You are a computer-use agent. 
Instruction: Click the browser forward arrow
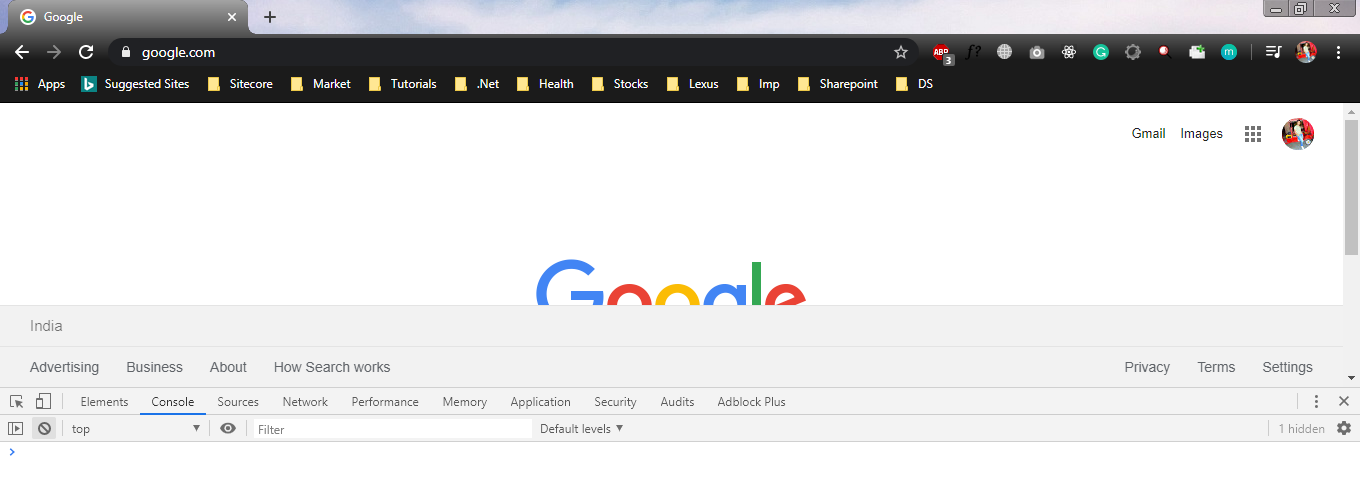click(x=54, y=52)
